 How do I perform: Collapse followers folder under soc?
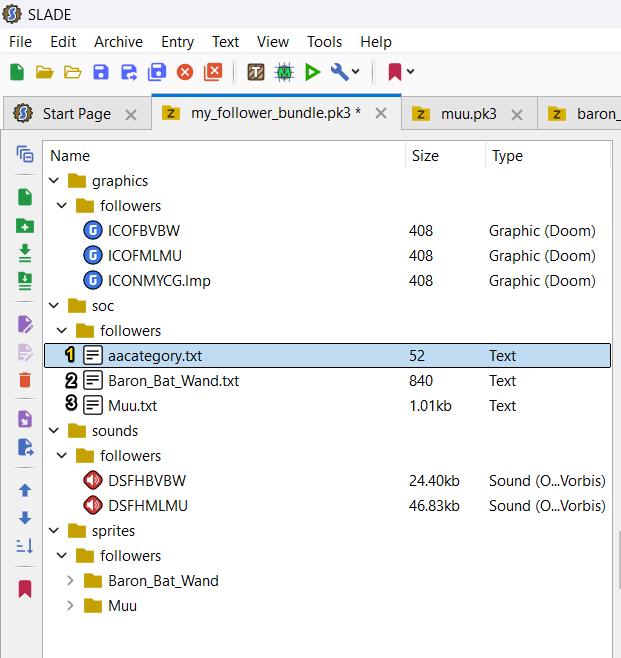62,331
